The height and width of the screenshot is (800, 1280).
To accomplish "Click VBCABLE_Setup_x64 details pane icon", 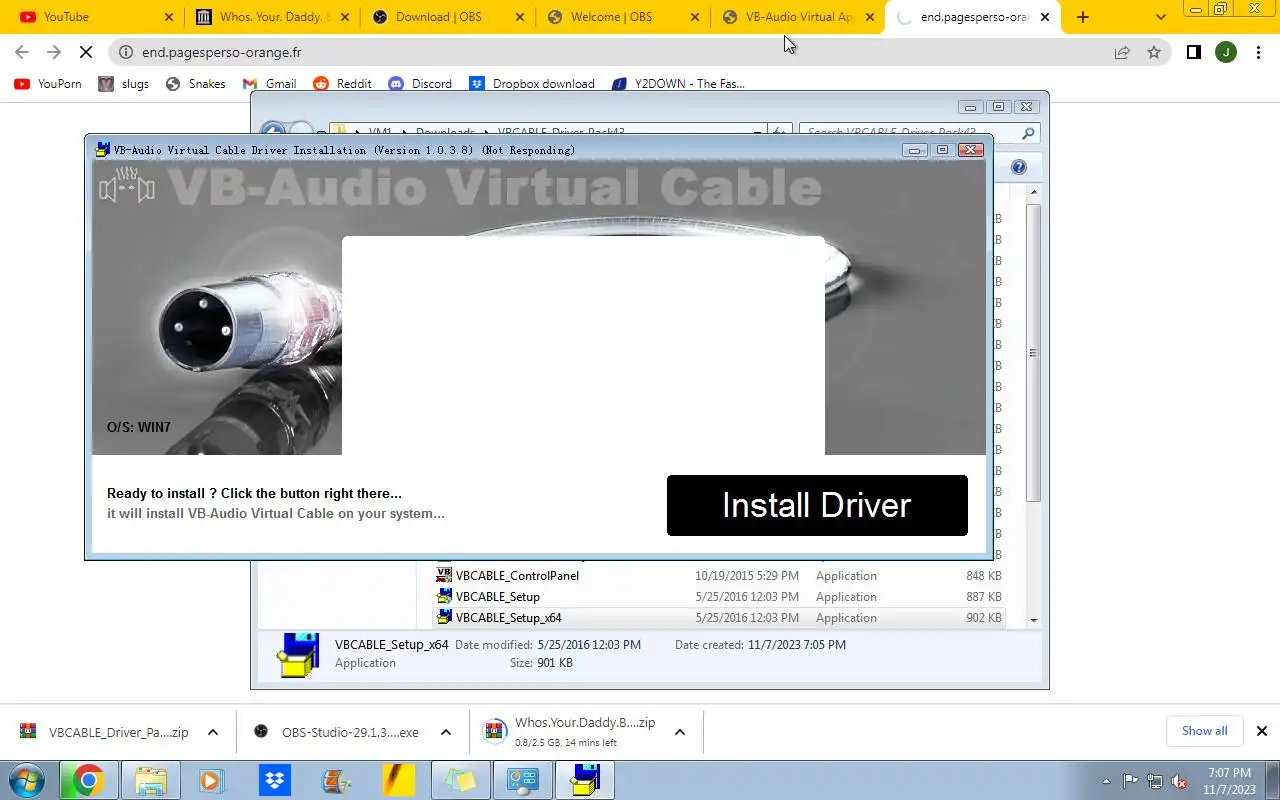I will [x=298, y=654].
